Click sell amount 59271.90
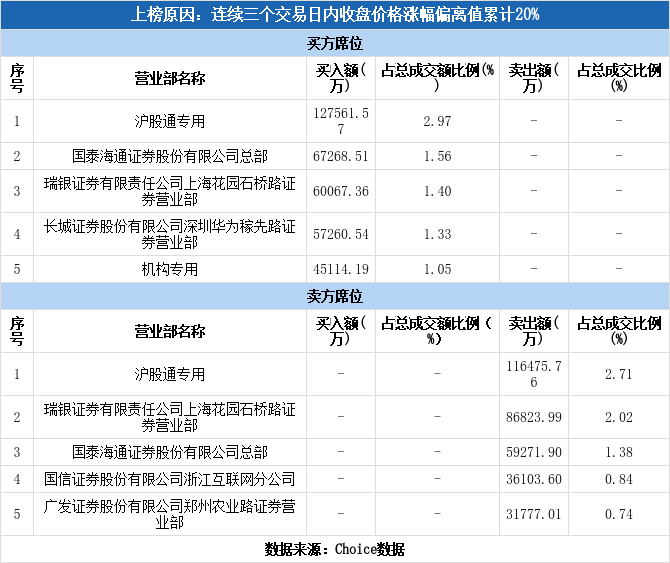Screen dimensions: 670x563 click(x=534, y=452)
